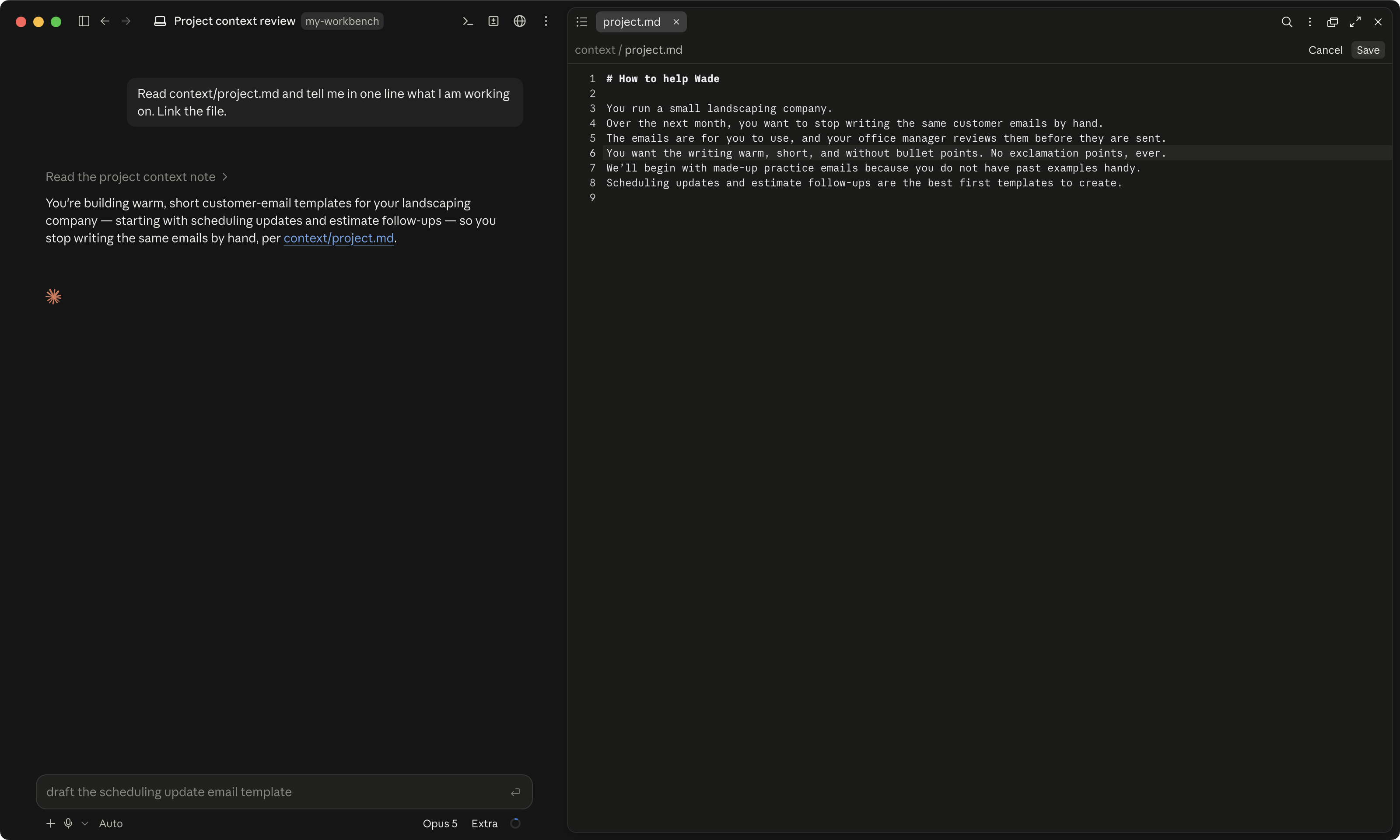Viewport: 1400px width, 840px height.
Task: Click the Save button
Action: pyautogui.click(x=1368, y=50)
